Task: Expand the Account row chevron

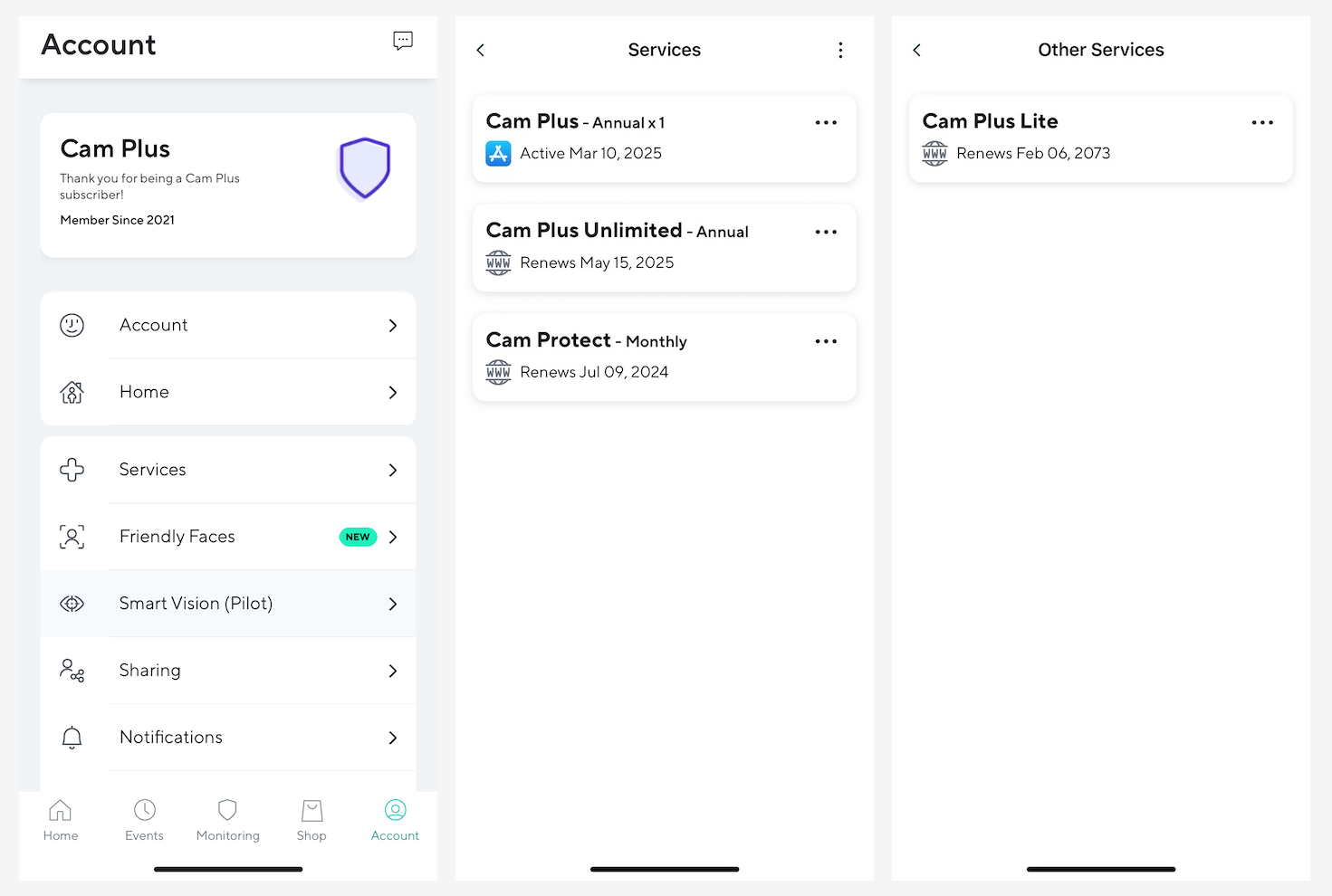Action: pos(393,325)
